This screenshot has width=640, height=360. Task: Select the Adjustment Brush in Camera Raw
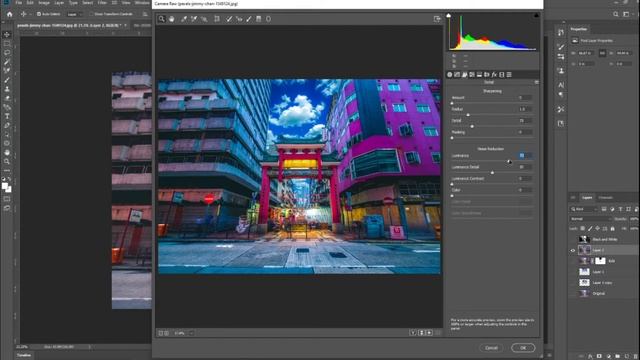[249, 19]
